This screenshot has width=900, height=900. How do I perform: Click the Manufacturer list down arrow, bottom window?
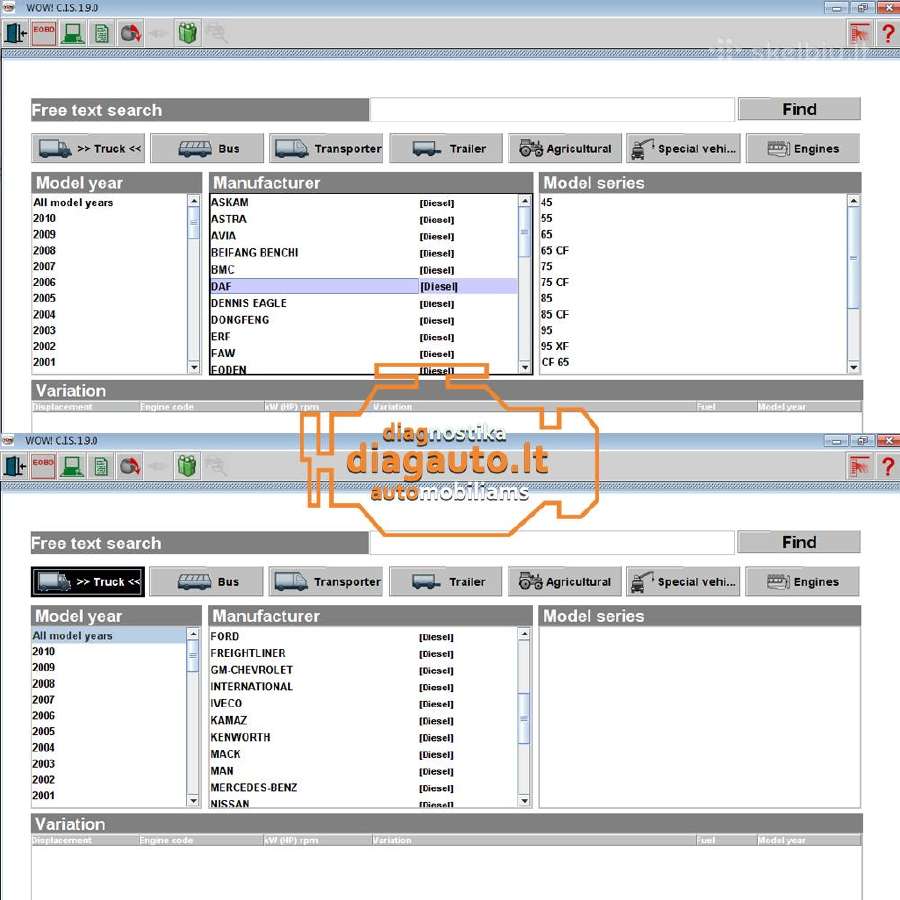524,801
